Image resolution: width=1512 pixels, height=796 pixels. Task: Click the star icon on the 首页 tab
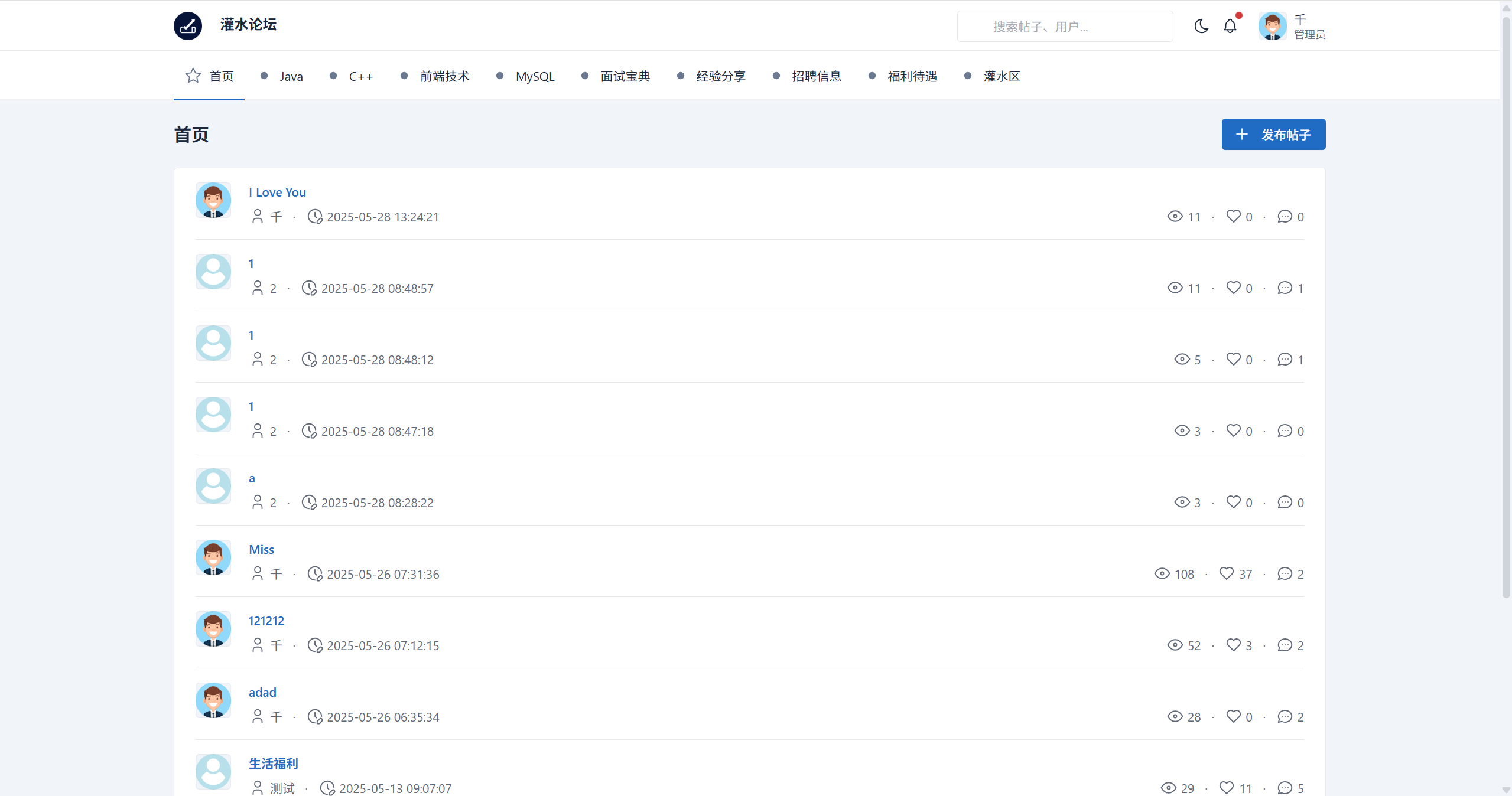pyautogui.click(x=193, y=76)
